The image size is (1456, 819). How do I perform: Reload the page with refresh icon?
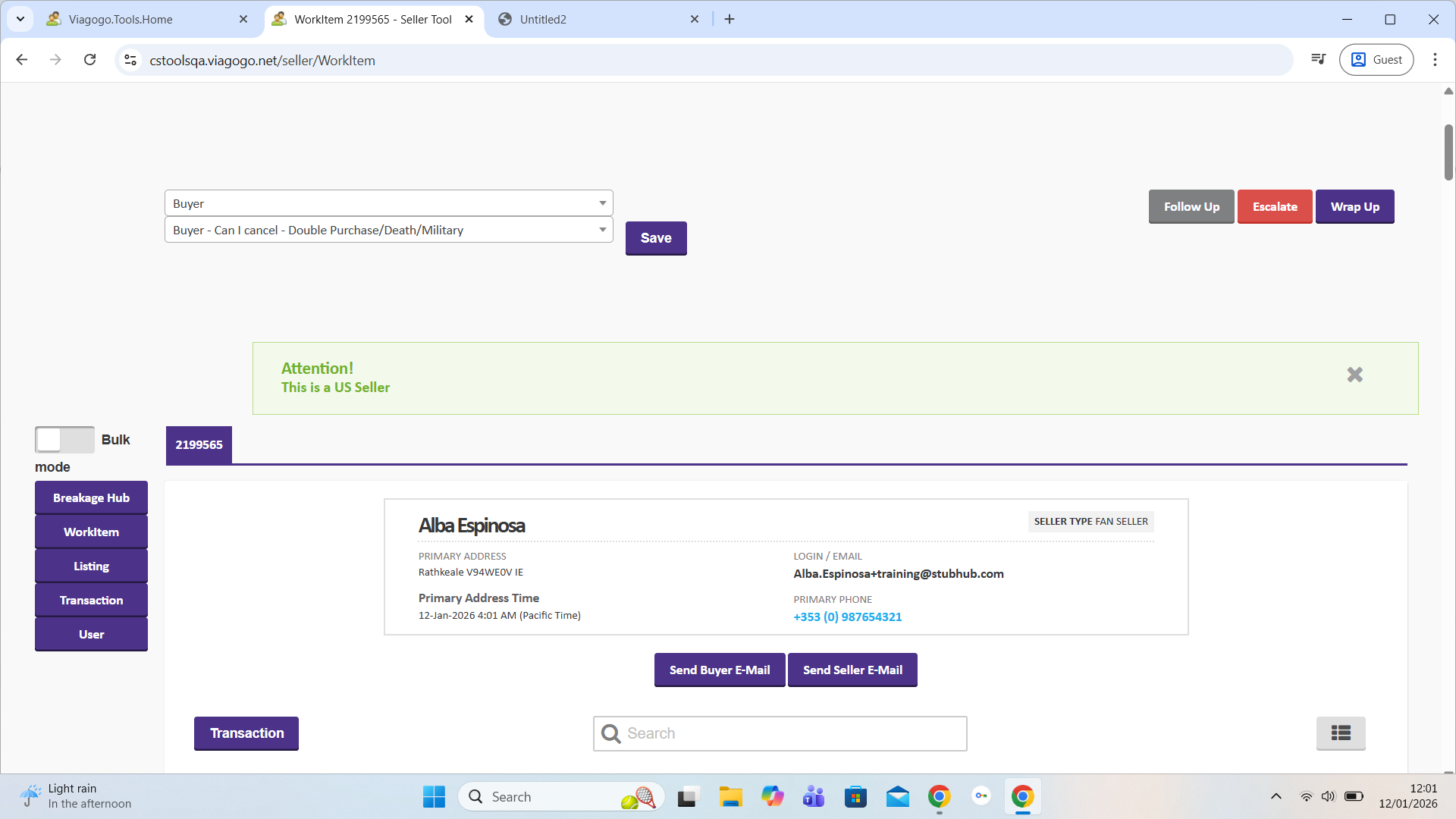(89, 60)
